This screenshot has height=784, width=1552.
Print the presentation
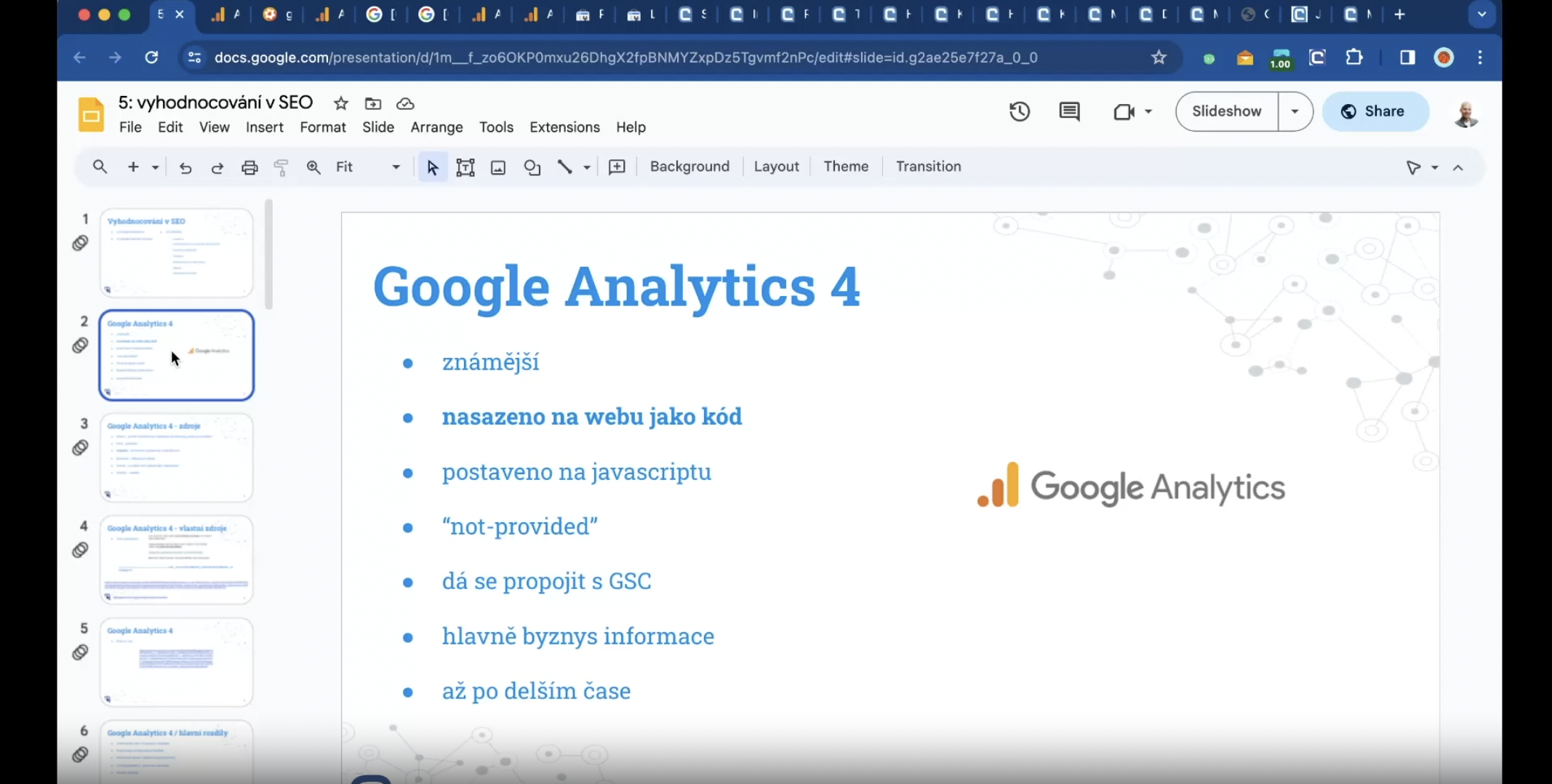(249, 167)
